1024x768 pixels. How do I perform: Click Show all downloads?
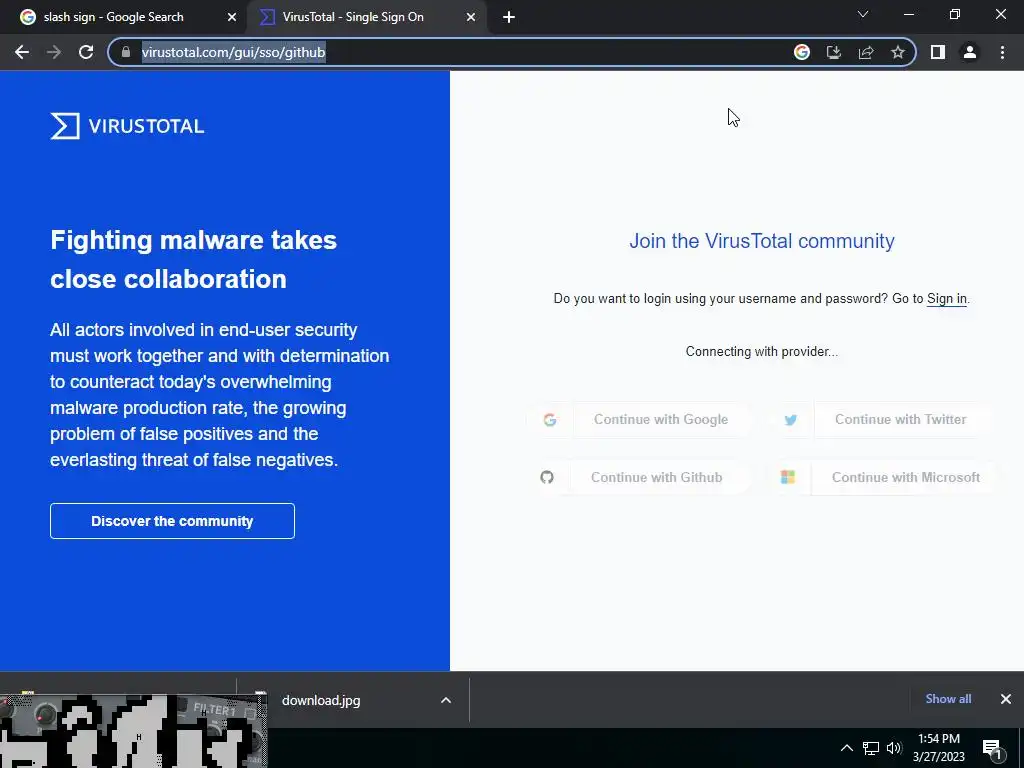click(948, 699)
